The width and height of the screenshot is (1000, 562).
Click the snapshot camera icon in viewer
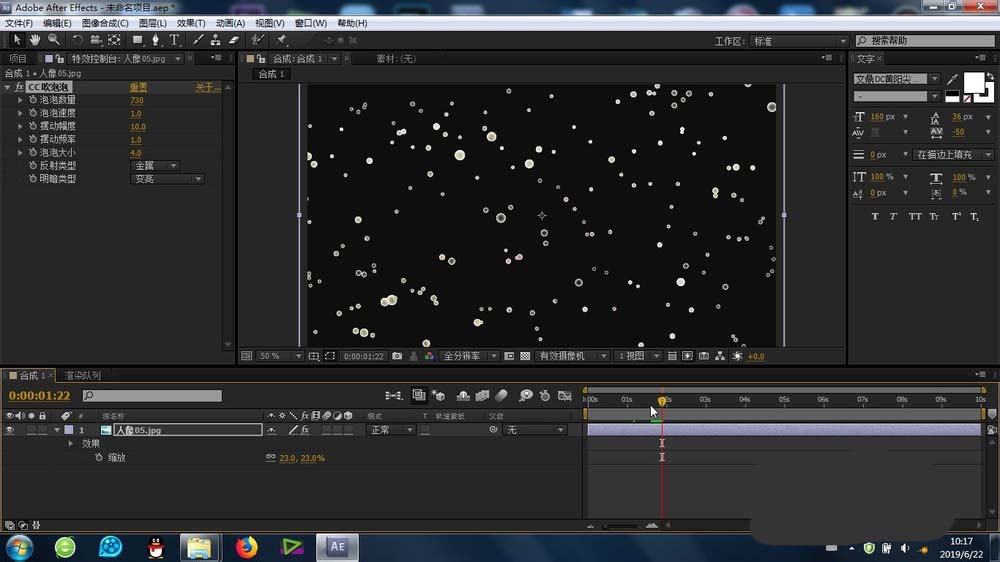[x=398, y=356]
